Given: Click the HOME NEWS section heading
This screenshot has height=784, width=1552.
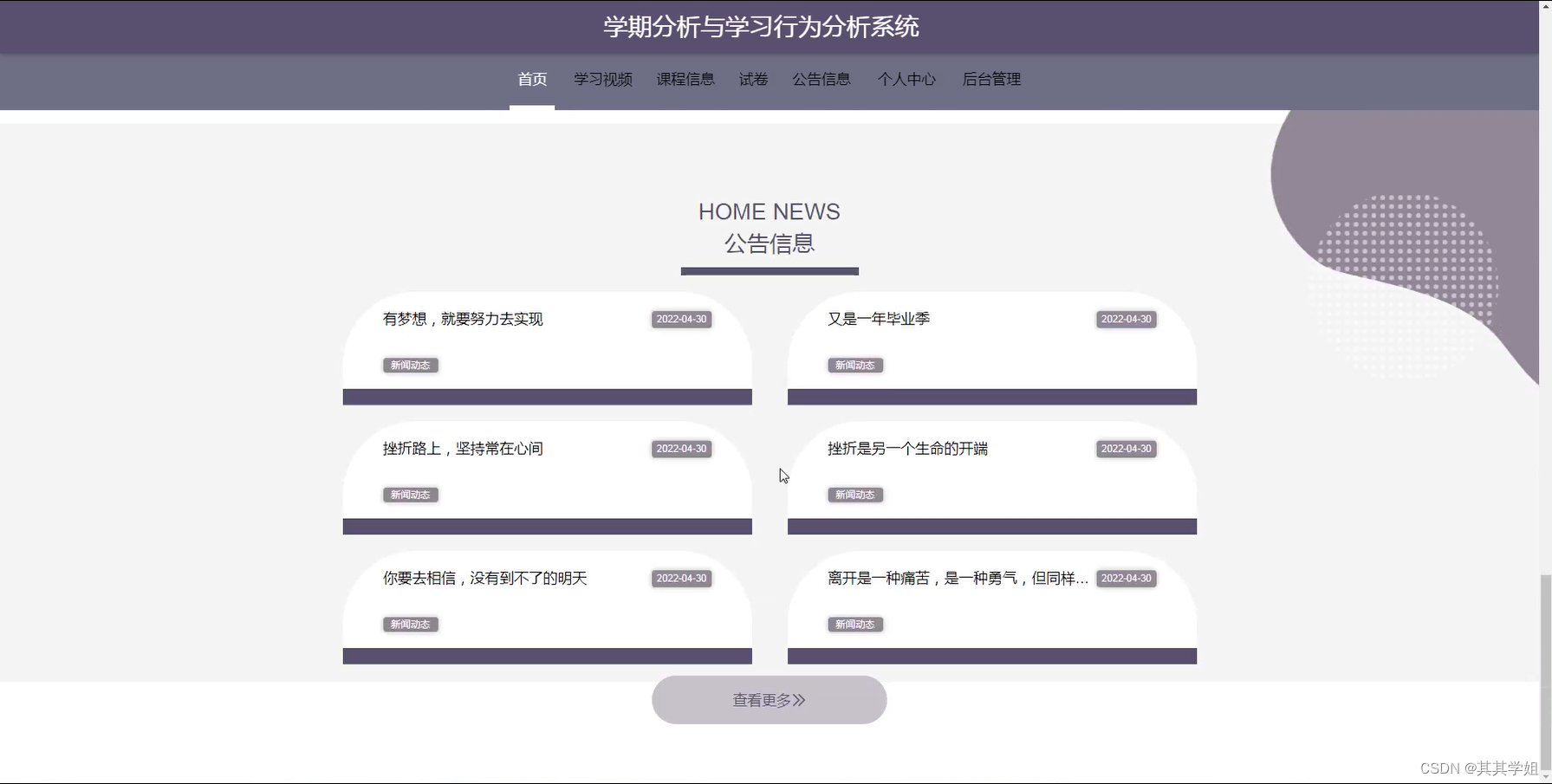Looking at the screenshot, I should (769, 211).
